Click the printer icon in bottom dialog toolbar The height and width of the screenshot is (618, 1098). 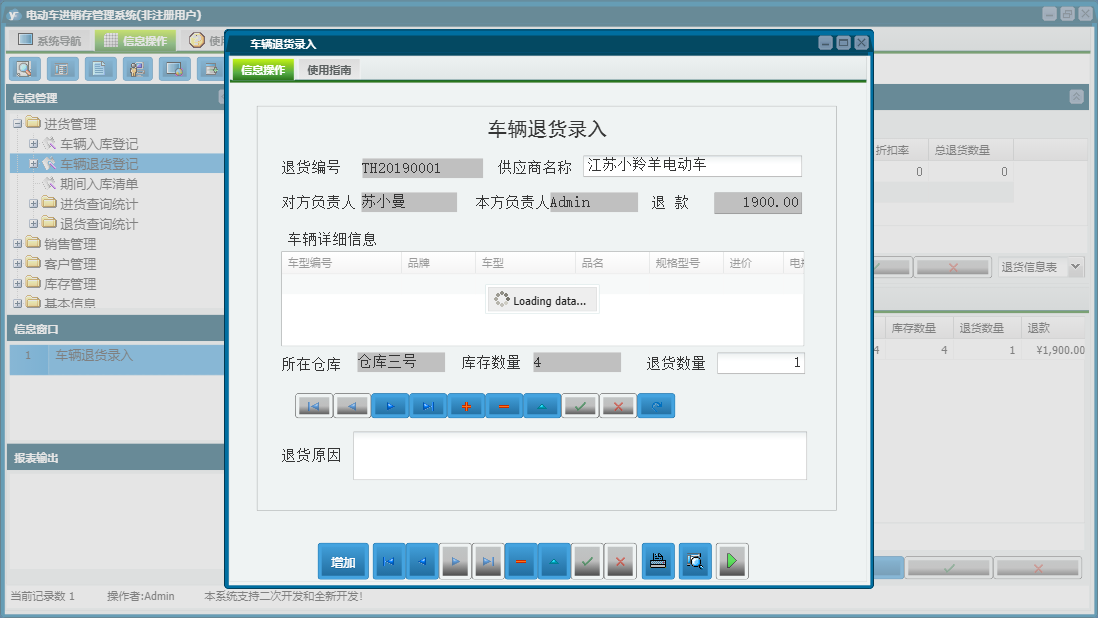point(658,561)
